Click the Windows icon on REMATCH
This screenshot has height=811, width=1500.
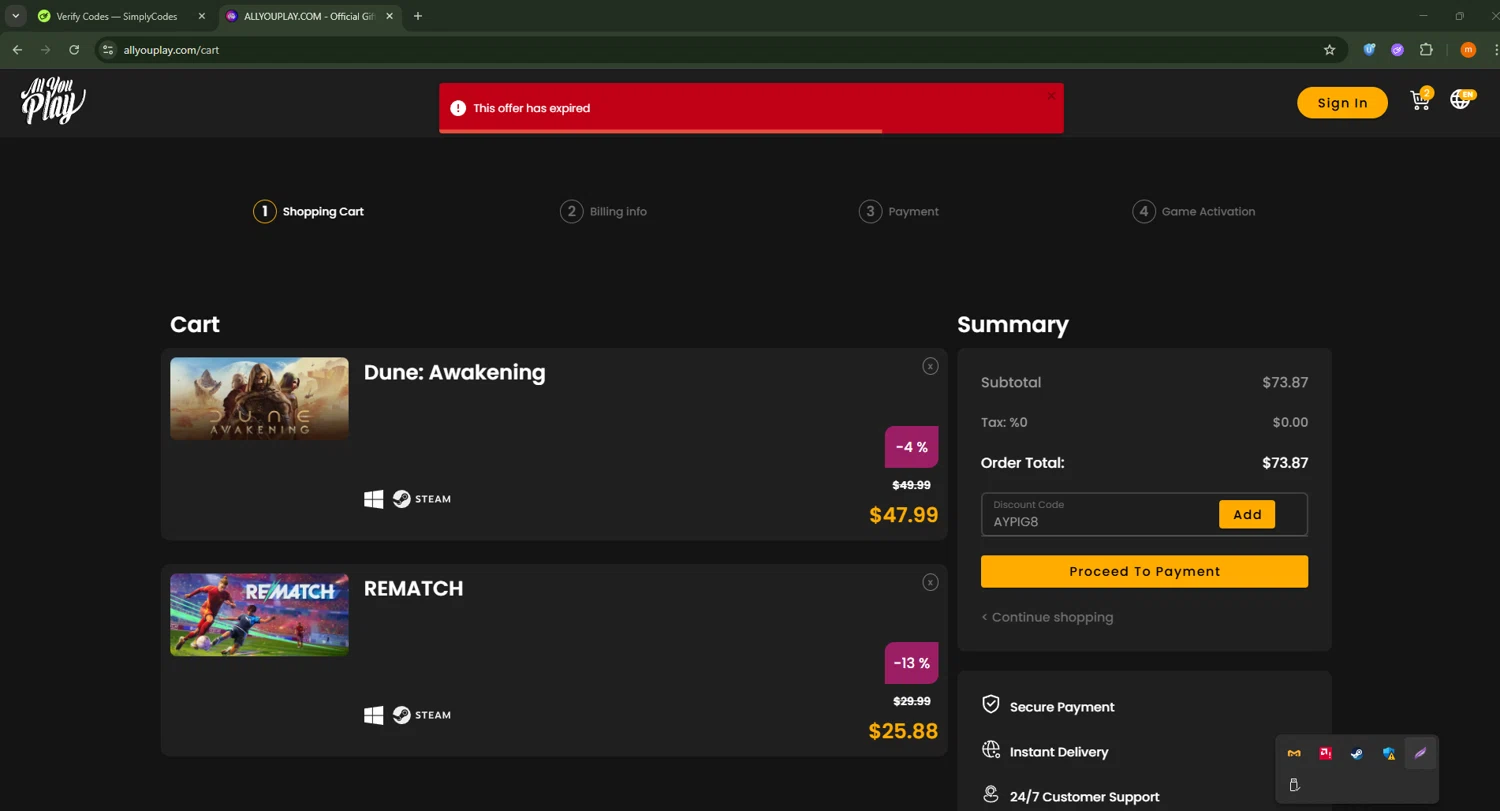tap(374, 715)
